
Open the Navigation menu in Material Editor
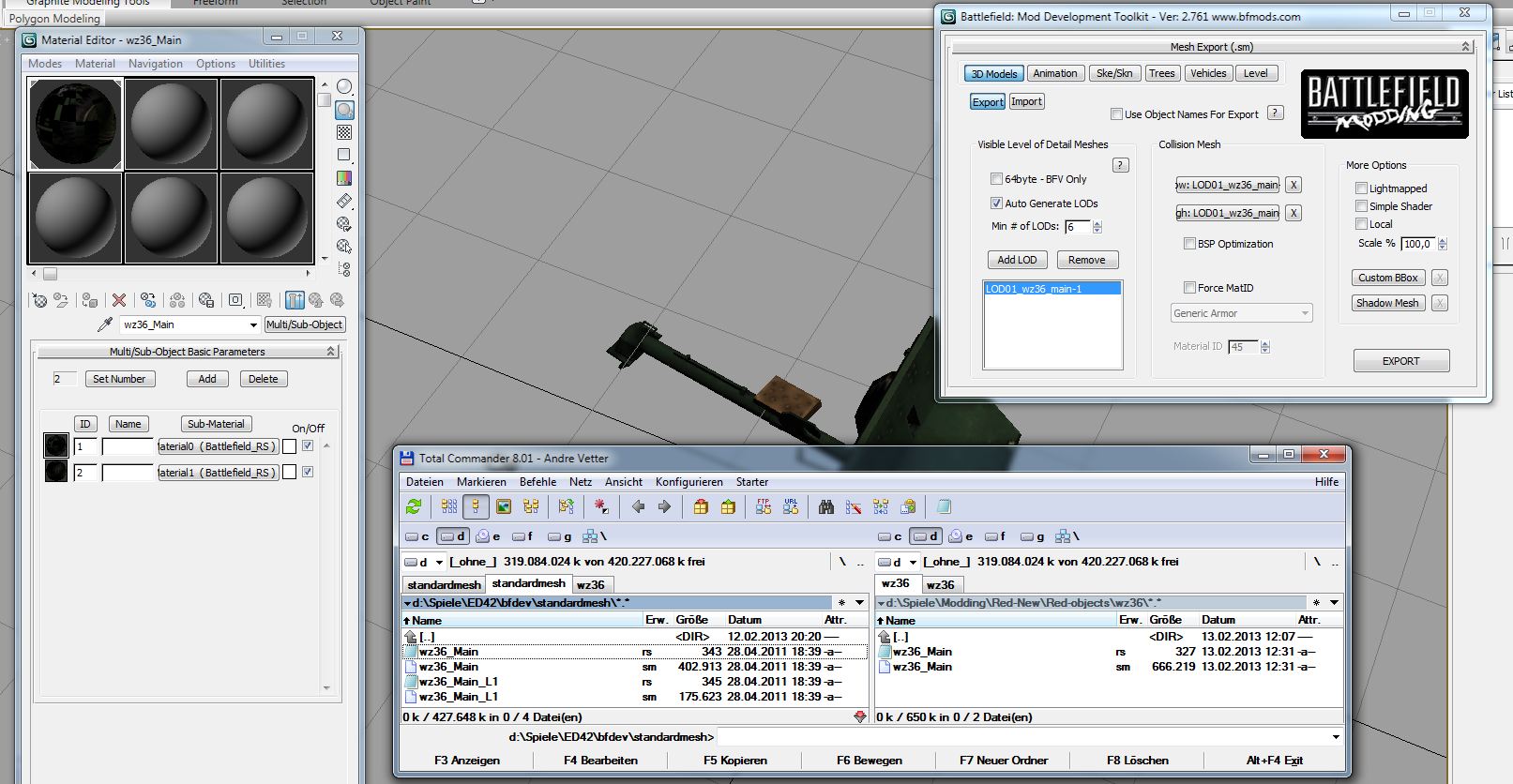coord(156,64)
